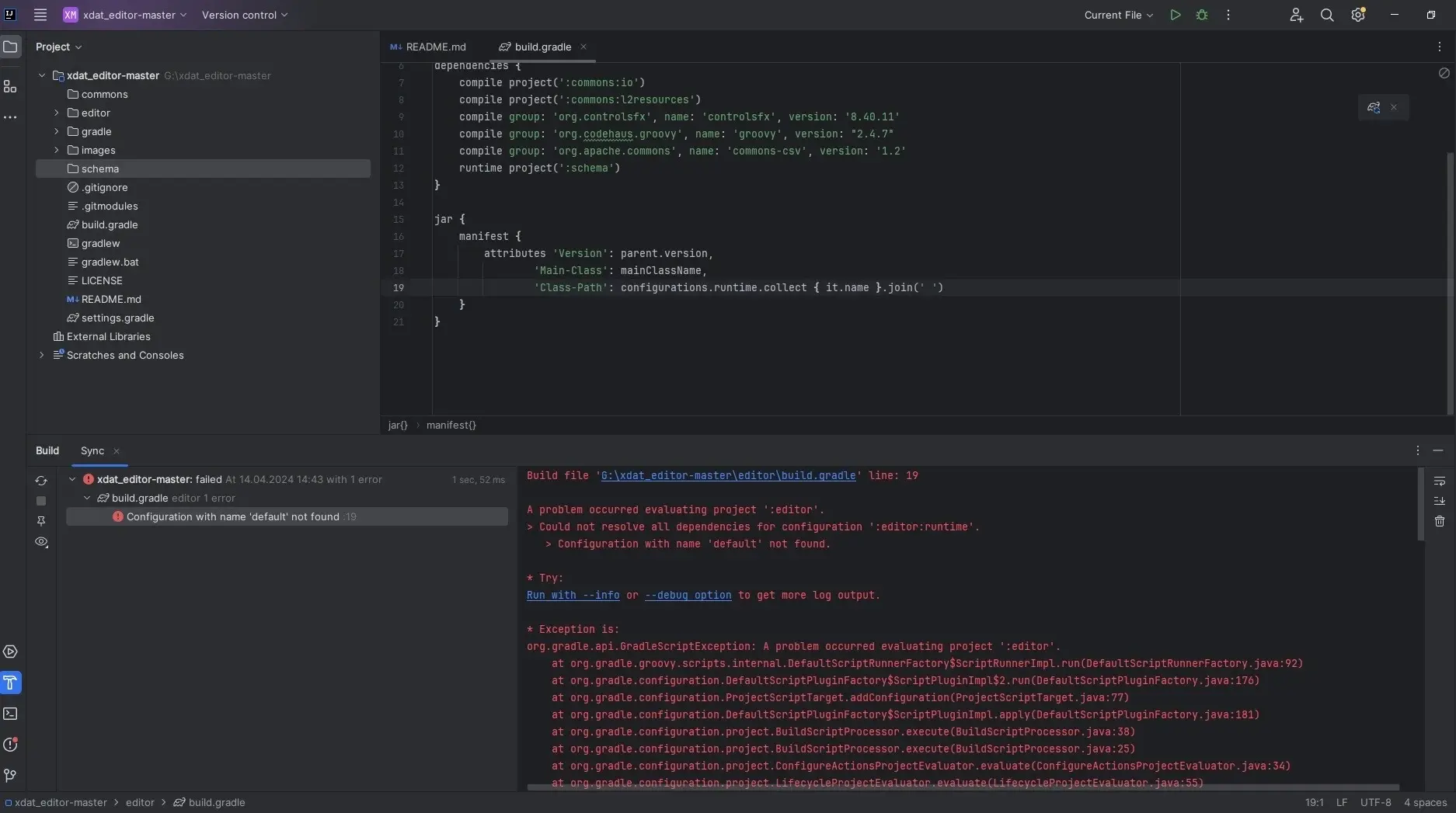Open Current File run configuration dropdown
Image resolution: width=1456 pixels, height=813 pixels.
tap(1119, 15)
